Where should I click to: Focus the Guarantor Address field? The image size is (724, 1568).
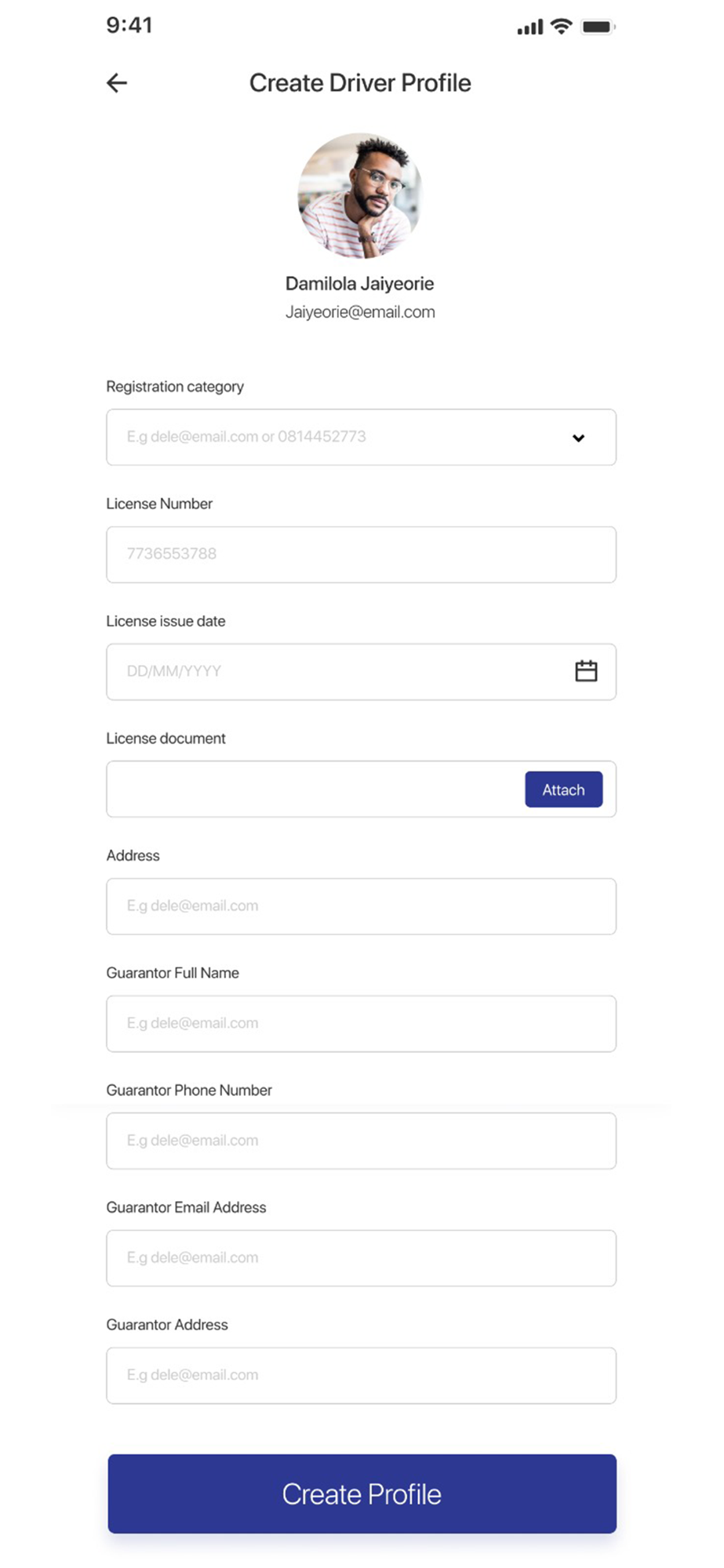click(361, 1375)
